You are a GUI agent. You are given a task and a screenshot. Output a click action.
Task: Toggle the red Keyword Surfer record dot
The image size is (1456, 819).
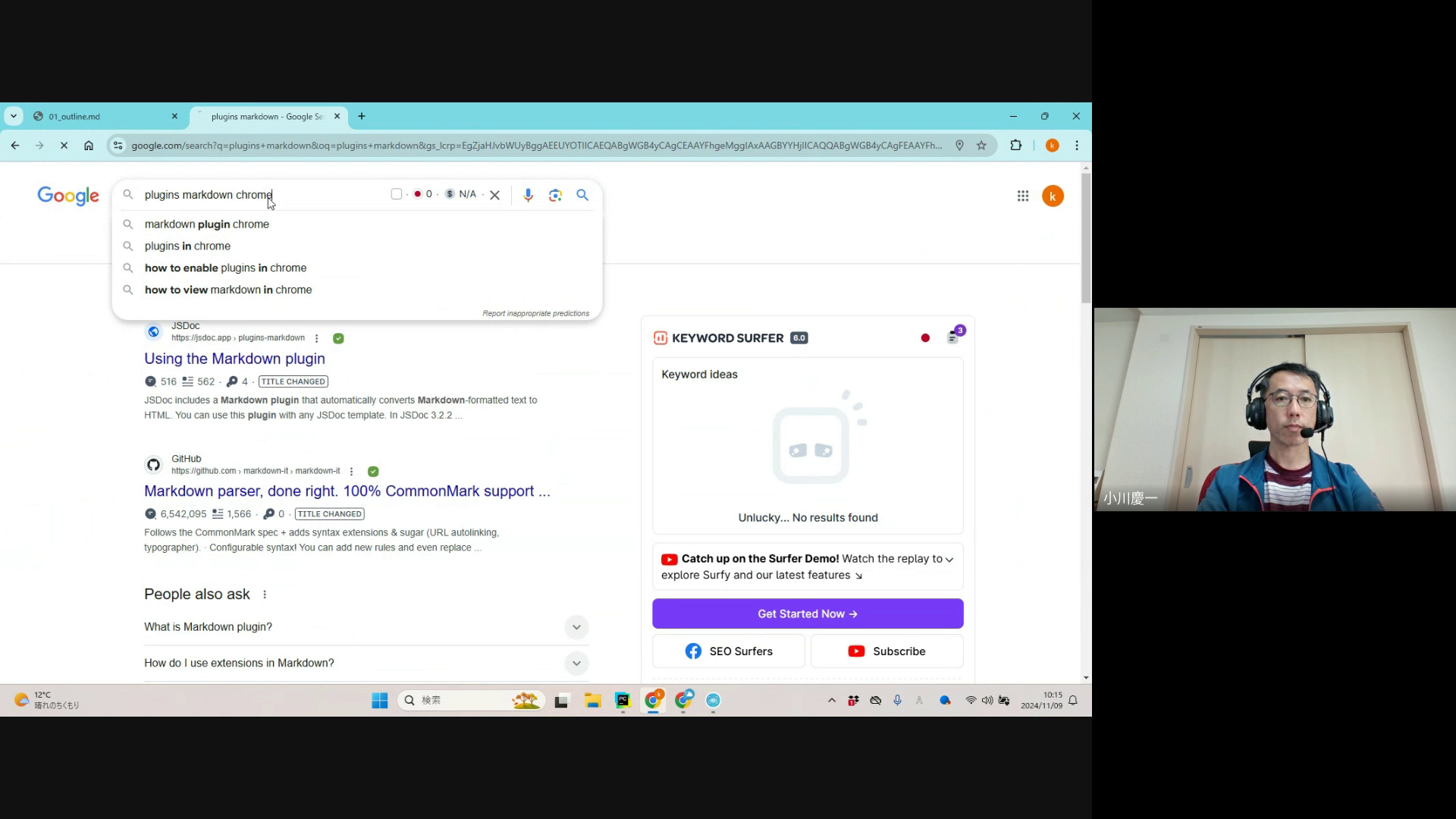(925, 338)
